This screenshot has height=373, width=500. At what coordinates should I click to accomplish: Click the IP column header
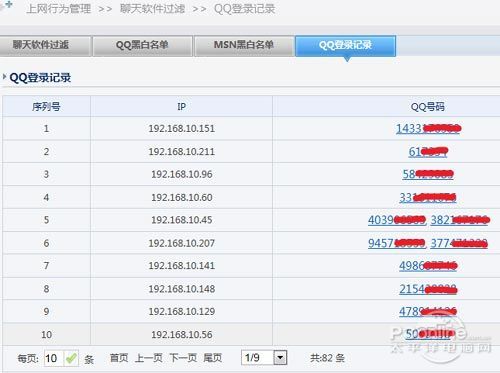click(182, 107)
